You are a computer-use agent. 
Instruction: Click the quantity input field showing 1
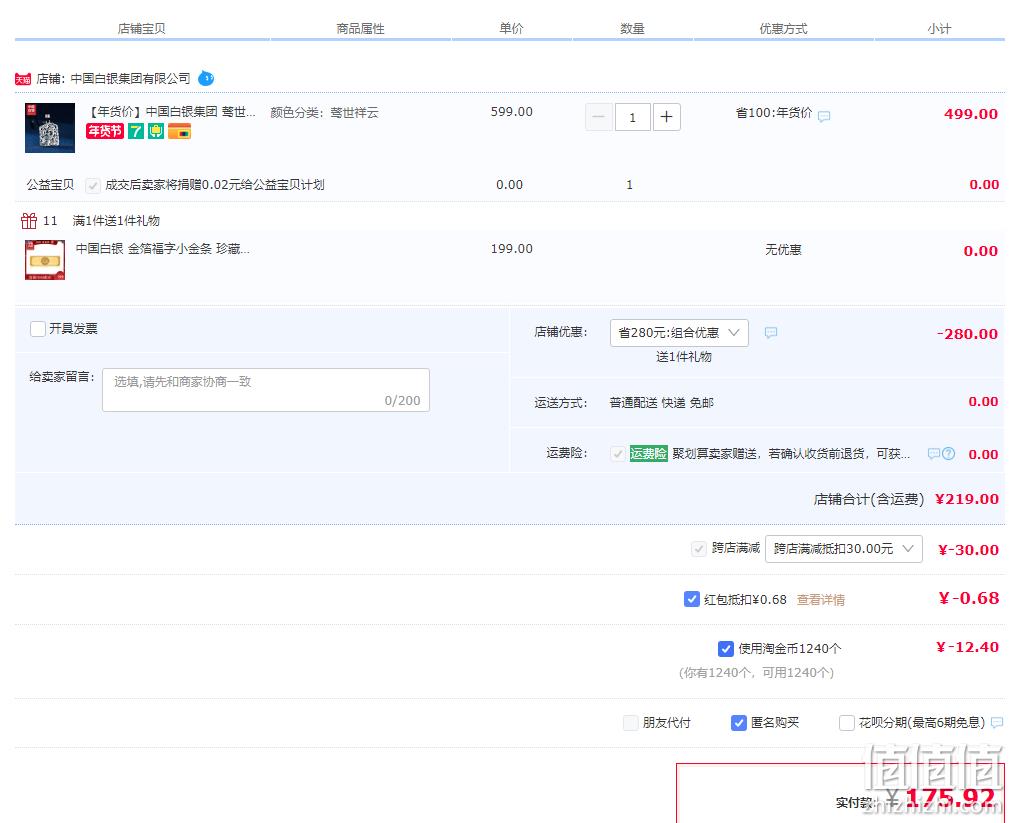(x=632, y=117)
